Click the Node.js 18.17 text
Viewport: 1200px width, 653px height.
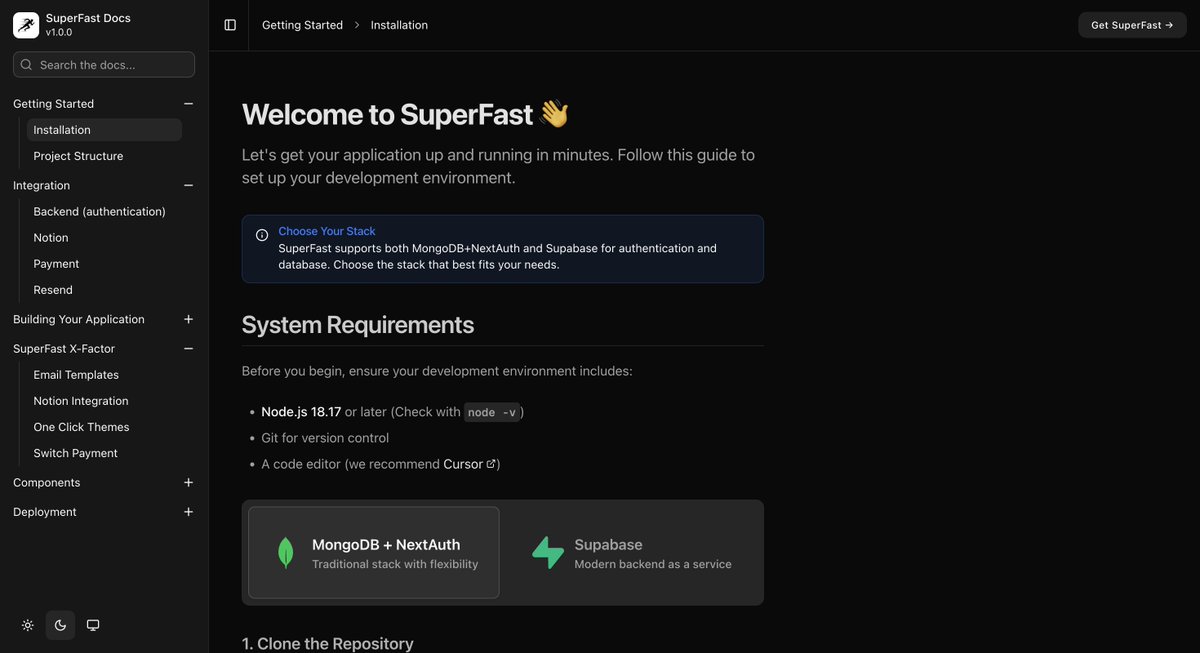tap(301, 412)
